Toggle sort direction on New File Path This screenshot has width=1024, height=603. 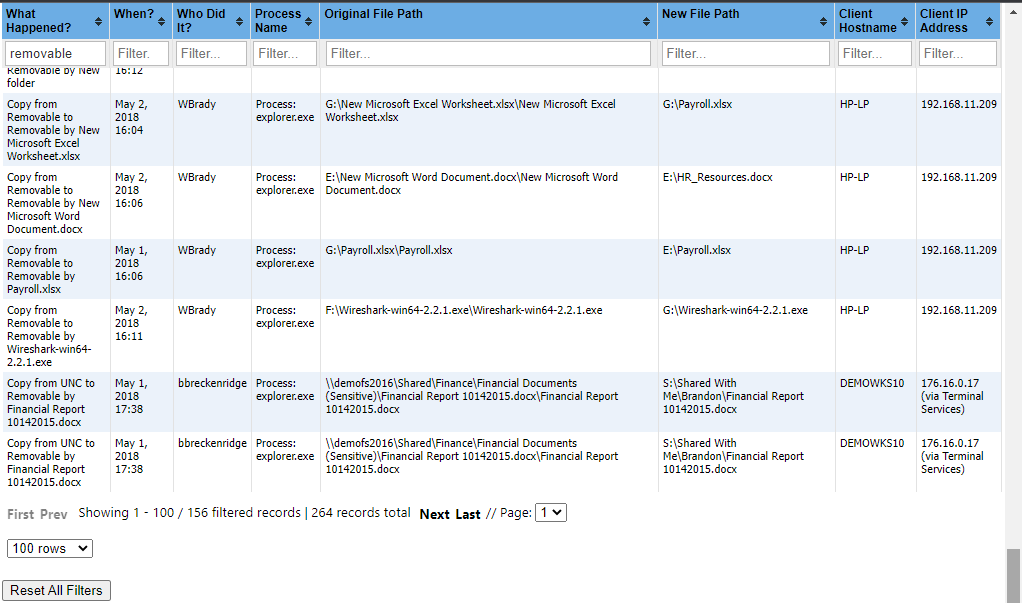(x=824, y=20)
